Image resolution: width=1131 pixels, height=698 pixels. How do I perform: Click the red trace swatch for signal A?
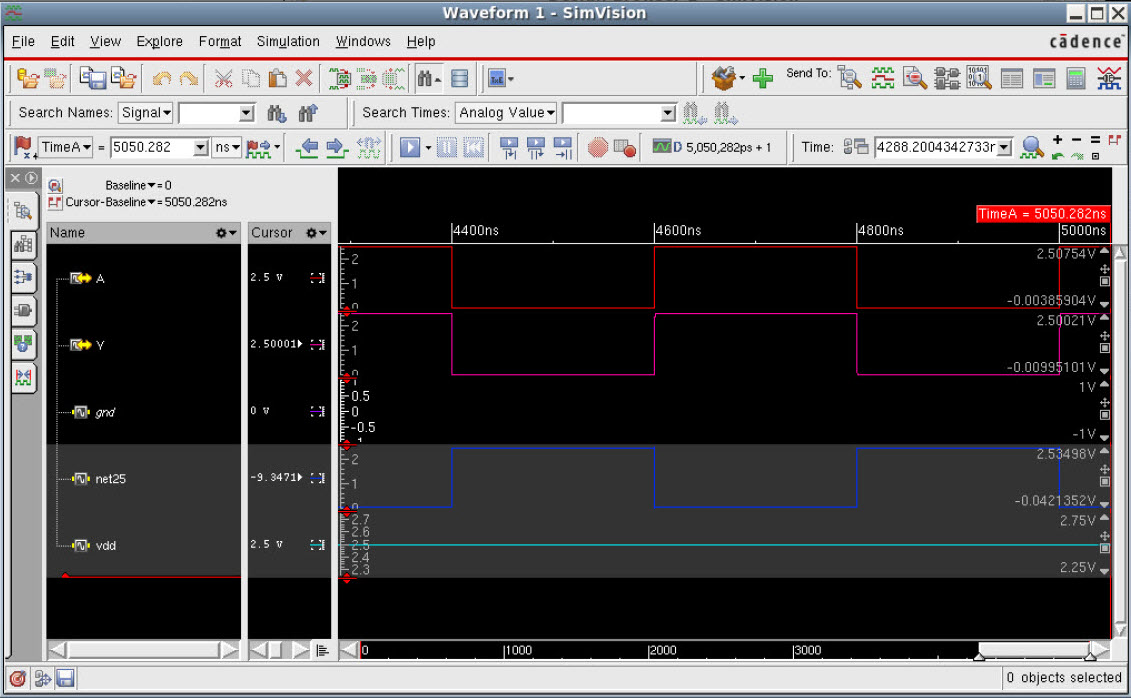pos(318,278)
